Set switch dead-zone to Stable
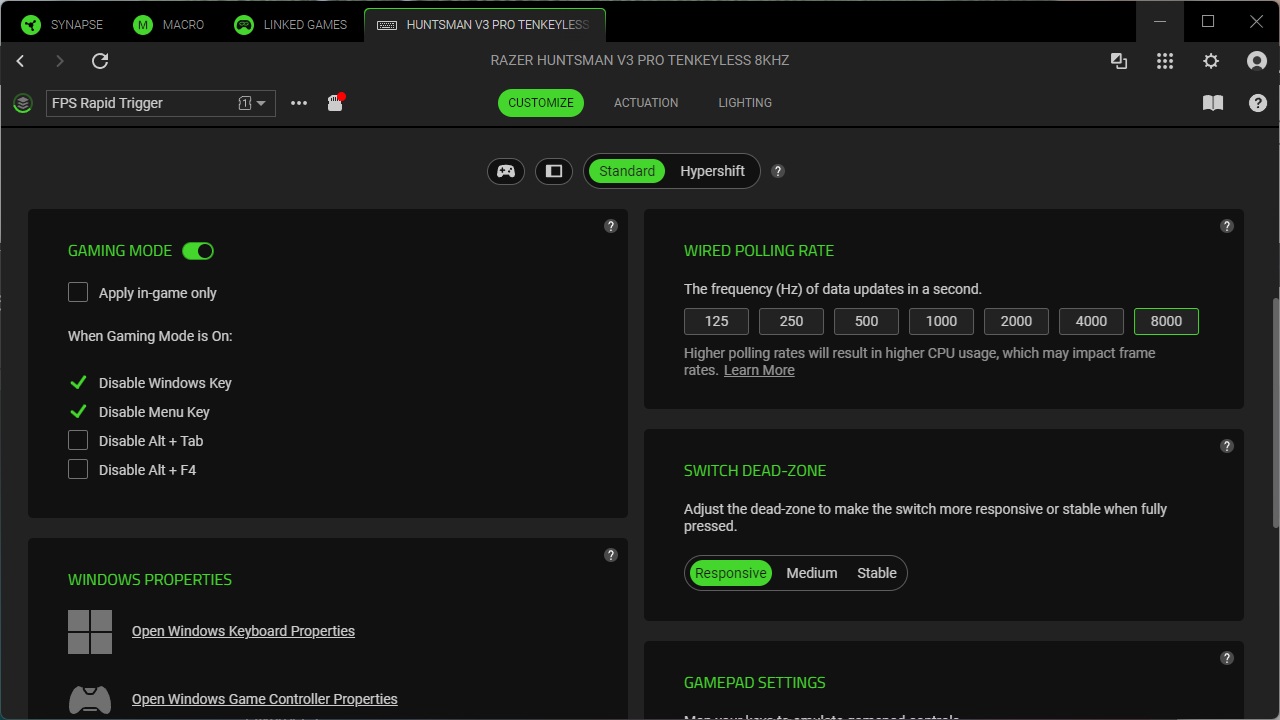The height and width of the screenshot is (720, 1280). click(x=876, y=573)
